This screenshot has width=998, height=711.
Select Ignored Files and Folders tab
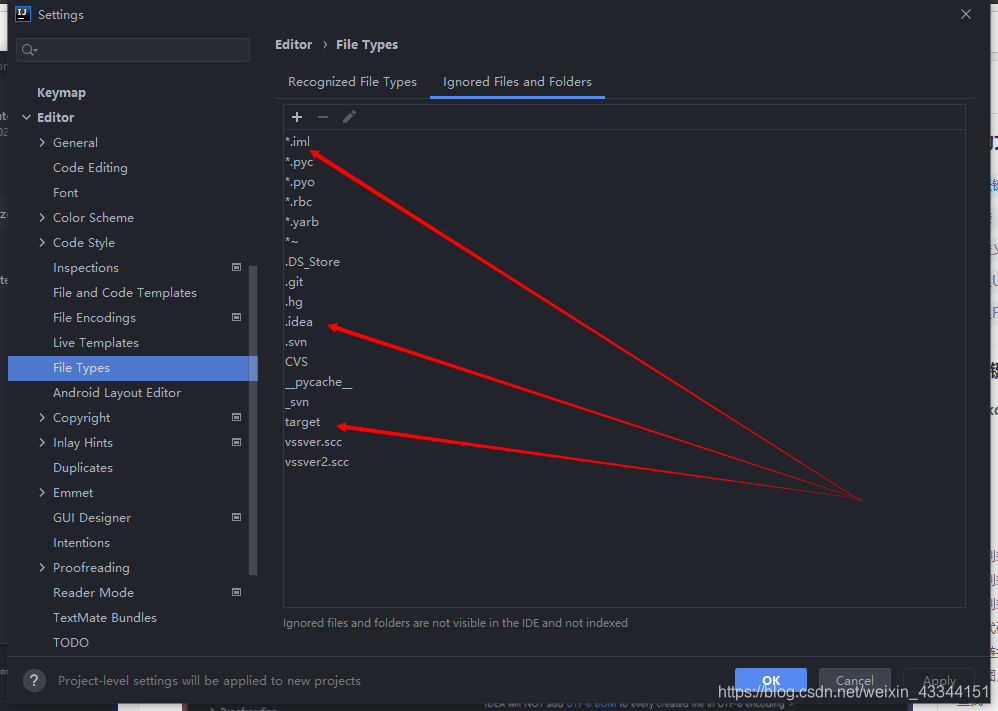point(517,81)
